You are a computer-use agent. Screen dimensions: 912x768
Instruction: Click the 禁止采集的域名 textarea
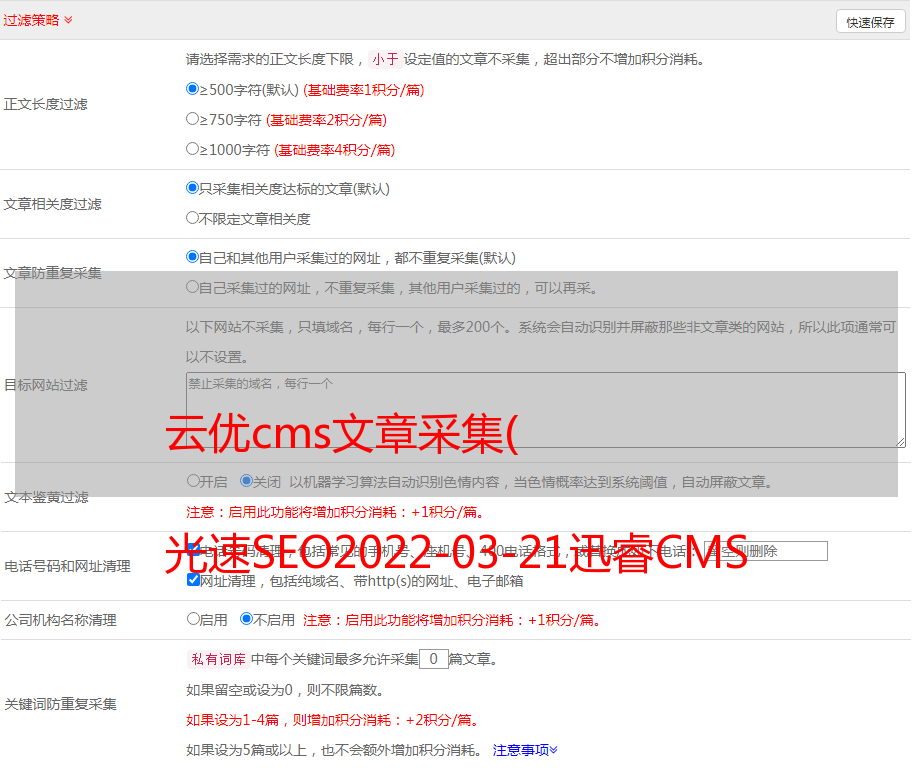546,410
